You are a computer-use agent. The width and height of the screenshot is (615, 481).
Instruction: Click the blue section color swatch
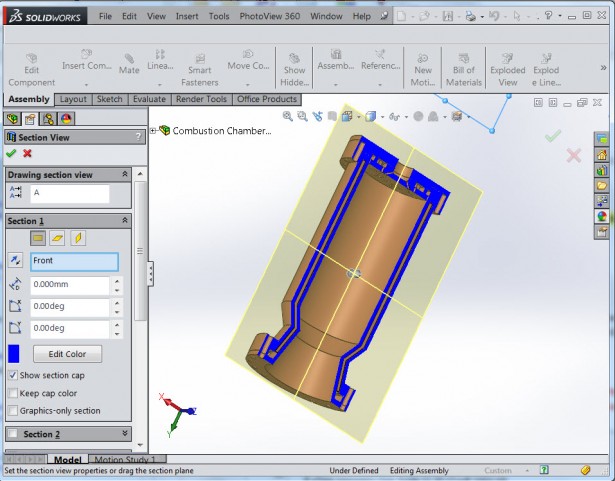[x=14, y=354]
